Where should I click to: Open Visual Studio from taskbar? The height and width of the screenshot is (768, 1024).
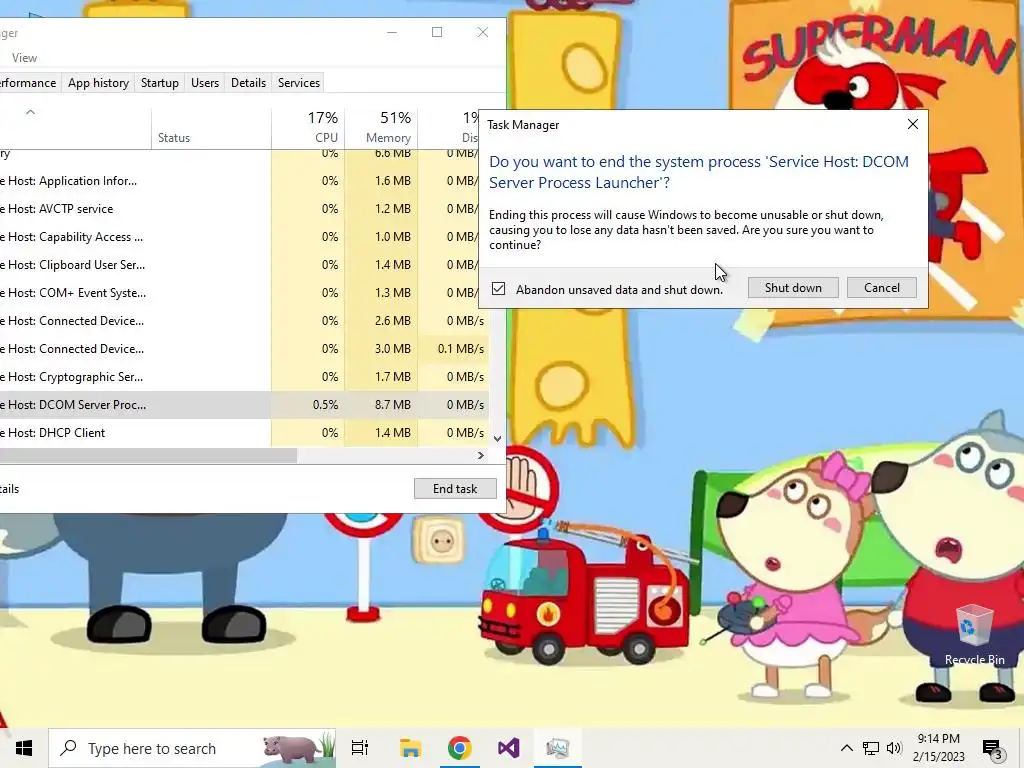point(509,748)
